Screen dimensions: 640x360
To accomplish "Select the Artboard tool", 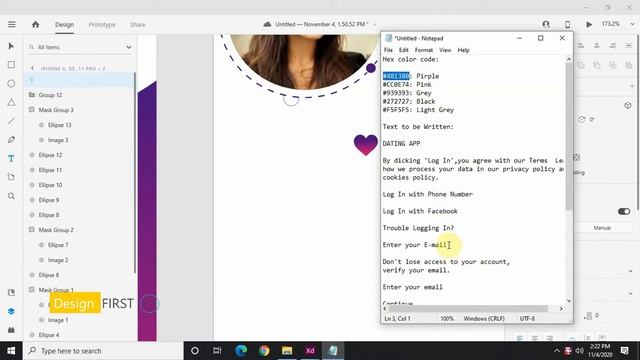I will [x=11, y=177].
